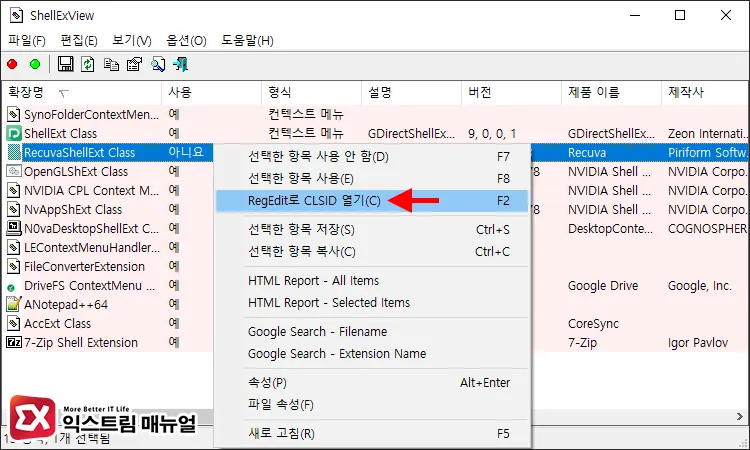This screenshot has height=450, width=750.
Task: Click the find magnifier toolbar icon
Action: point(158,64)
